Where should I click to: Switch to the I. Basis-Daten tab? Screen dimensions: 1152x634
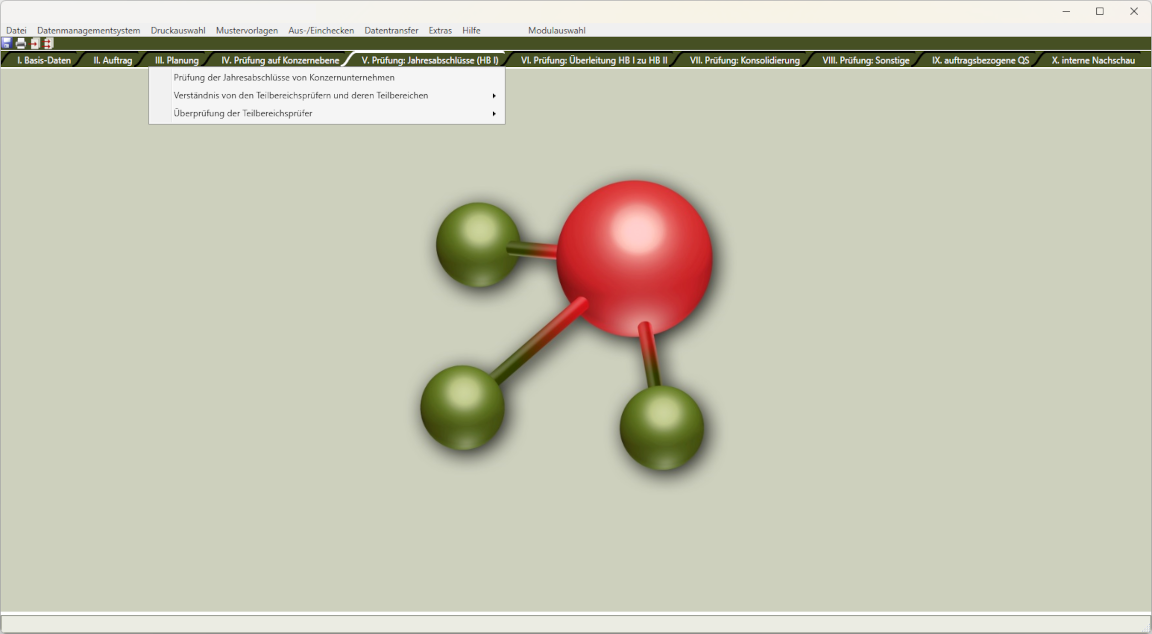tap(44, 60)
